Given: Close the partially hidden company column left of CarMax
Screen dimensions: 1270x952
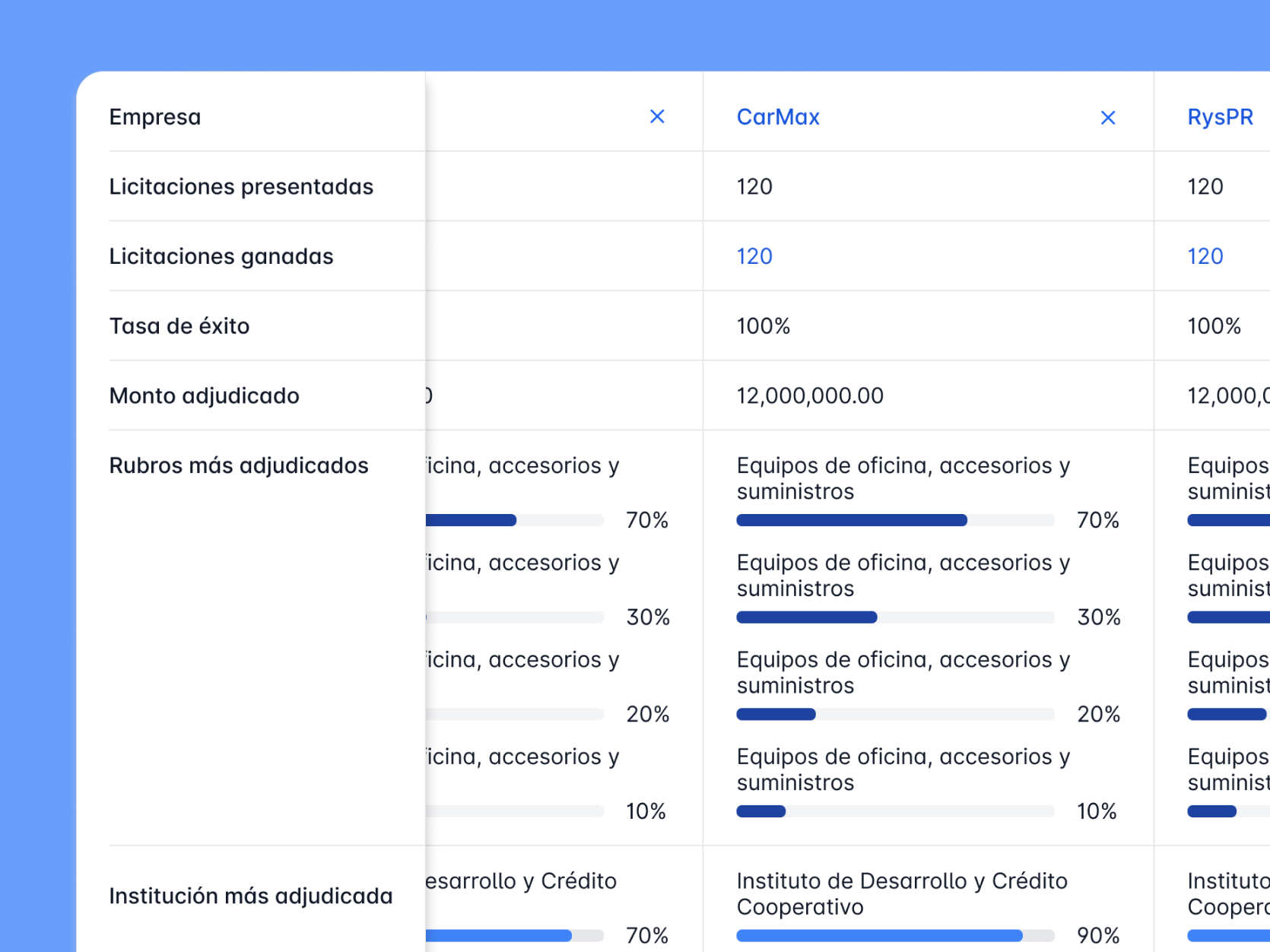Looking at the screenshot, I should tap(657, 116).
